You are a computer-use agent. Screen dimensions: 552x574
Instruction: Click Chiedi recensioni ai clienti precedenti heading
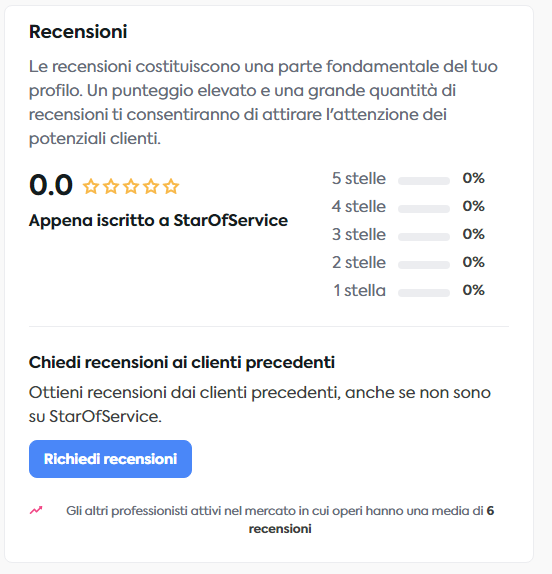click(x=182, y=362)
